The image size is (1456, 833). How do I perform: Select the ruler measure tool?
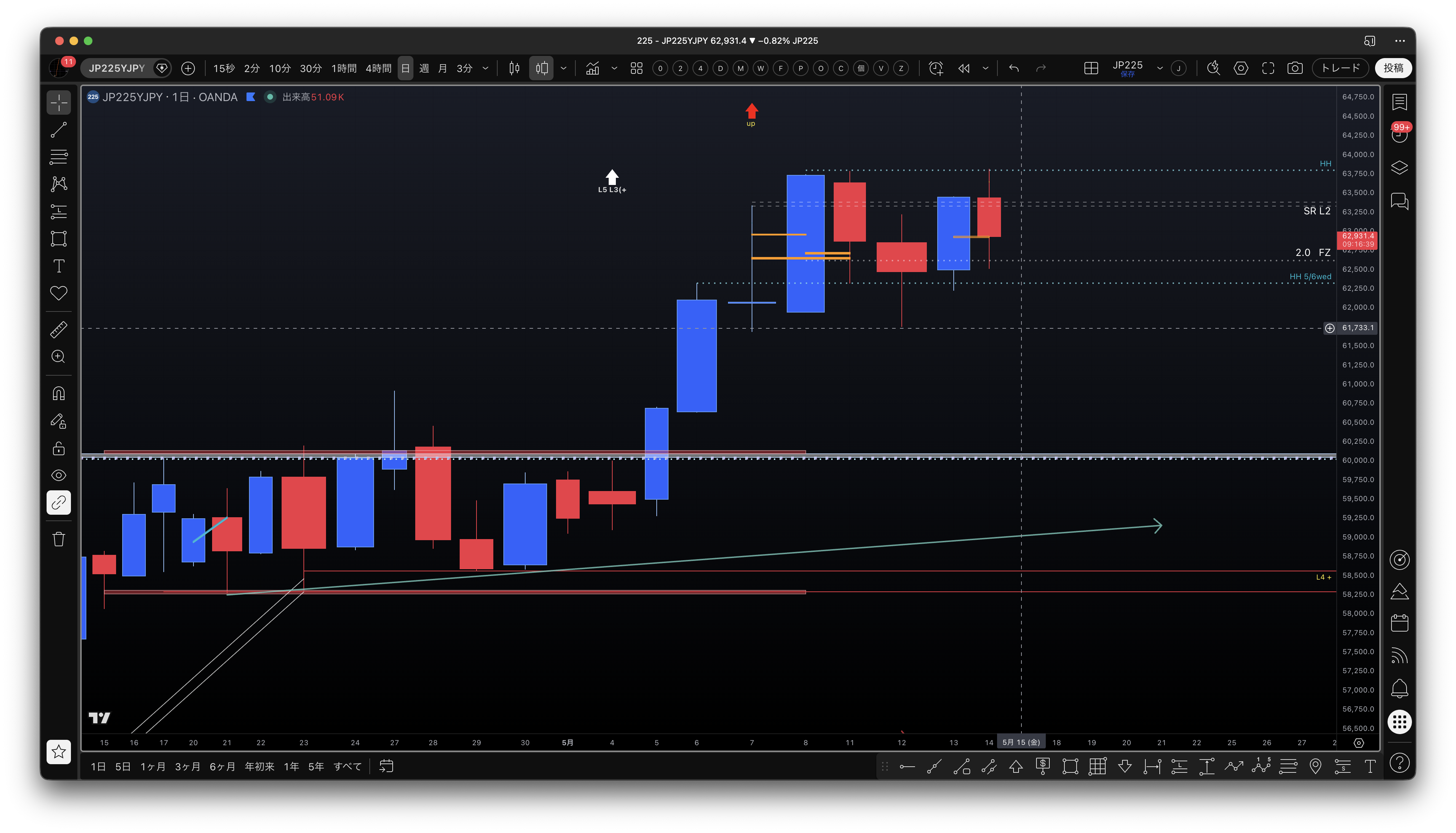(x=58, y=329)
